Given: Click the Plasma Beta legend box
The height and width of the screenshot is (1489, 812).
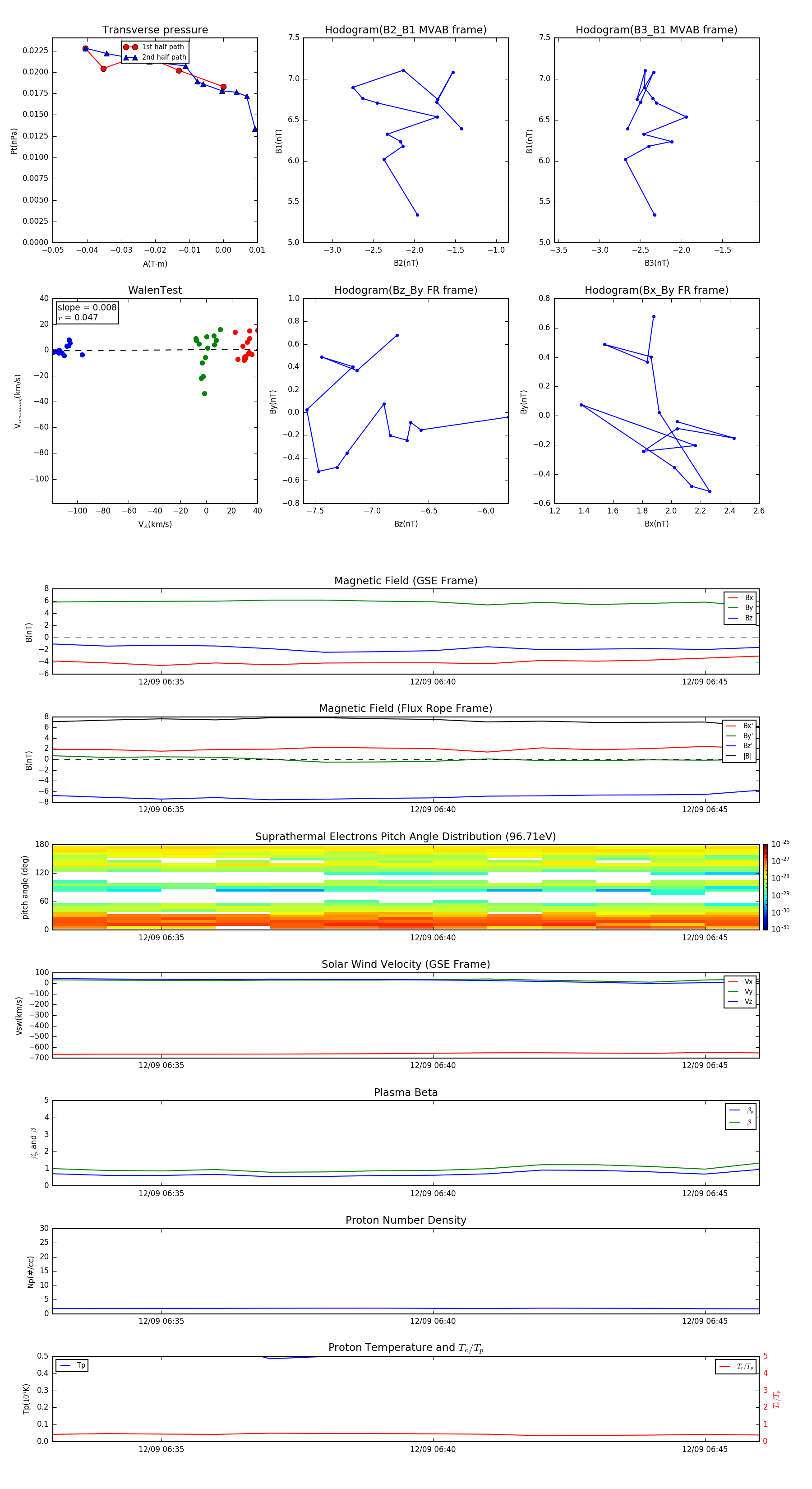Looking at the screenshot, I should [740, 1116].
